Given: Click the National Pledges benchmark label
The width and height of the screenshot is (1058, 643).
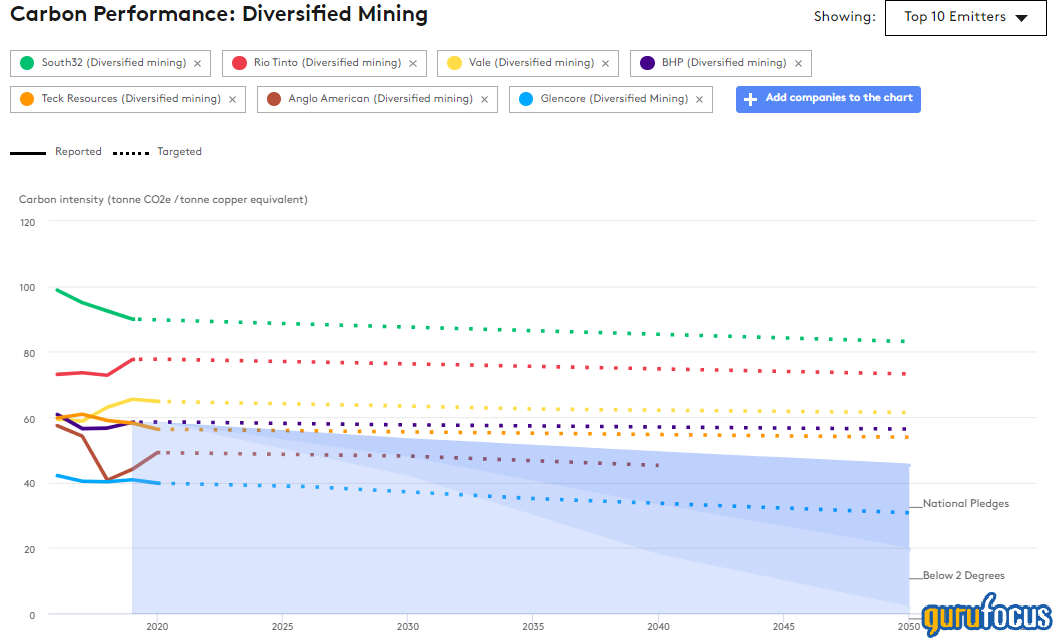Looking at the screenshot, I should (966, 503).
